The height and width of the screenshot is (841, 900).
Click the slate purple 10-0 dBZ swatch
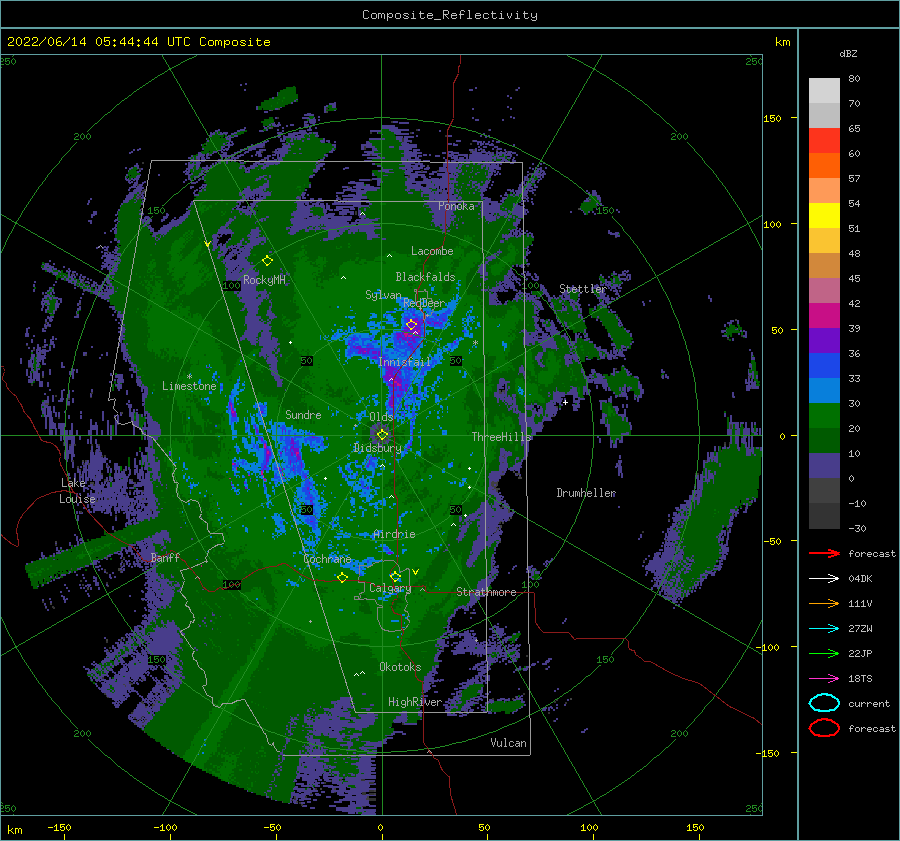824,466
